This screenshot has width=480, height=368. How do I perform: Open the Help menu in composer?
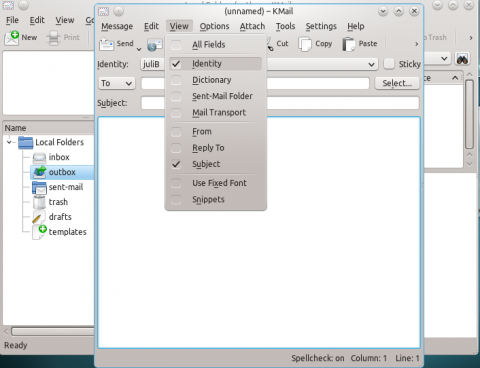click(x=356, y=26)
